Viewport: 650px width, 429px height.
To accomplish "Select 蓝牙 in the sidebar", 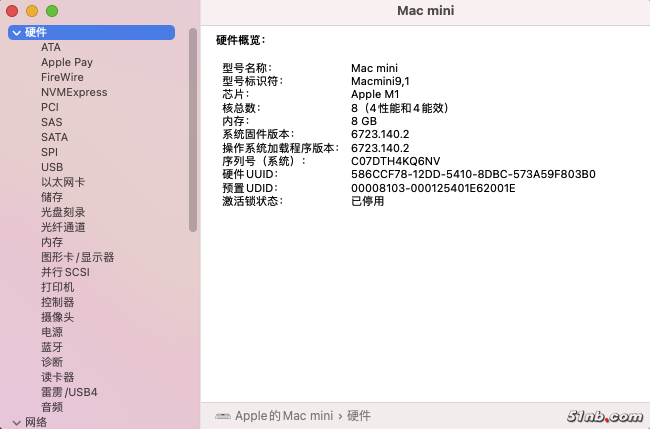I will tap(52, 347).
